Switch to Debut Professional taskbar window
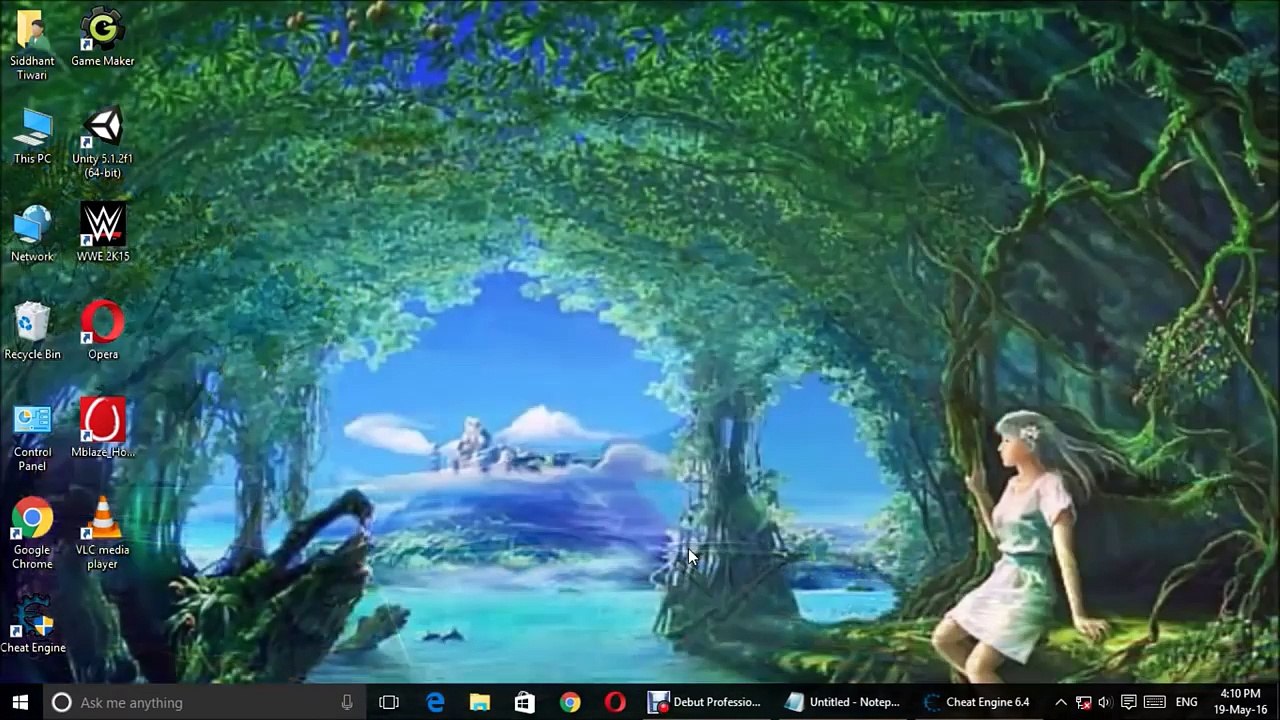Viewport: 1280px width, 720px height. point(705,702)
